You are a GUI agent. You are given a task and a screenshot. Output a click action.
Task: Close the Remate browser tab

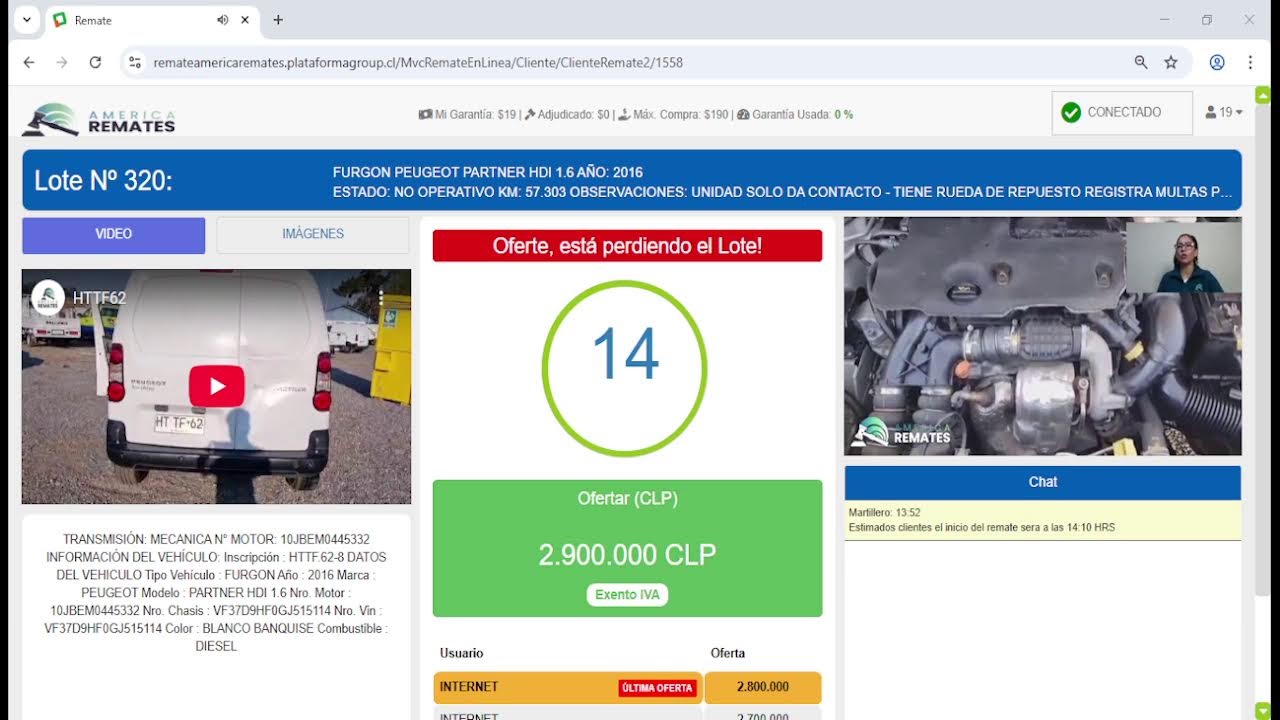click(x=245, y=20)
